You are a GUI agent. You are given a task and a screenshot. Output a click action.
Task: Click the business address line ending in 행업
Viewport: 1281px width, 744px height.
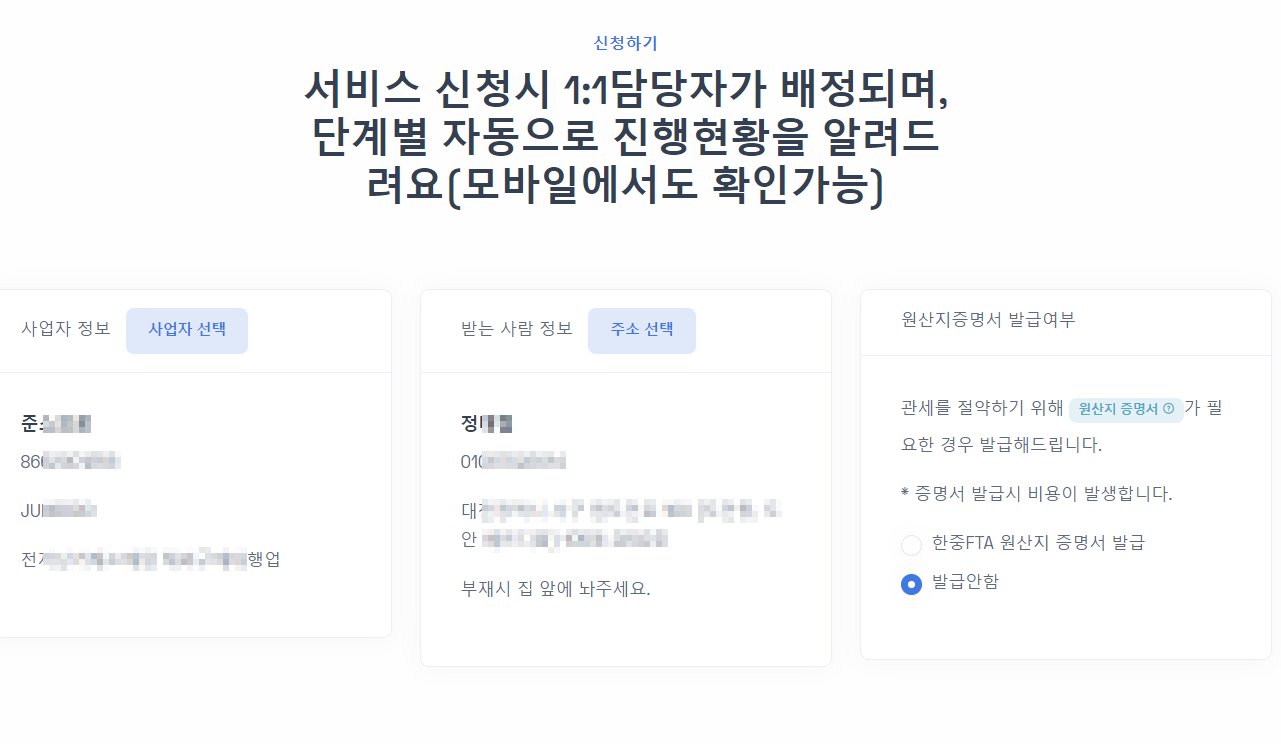tap(150, 559)
